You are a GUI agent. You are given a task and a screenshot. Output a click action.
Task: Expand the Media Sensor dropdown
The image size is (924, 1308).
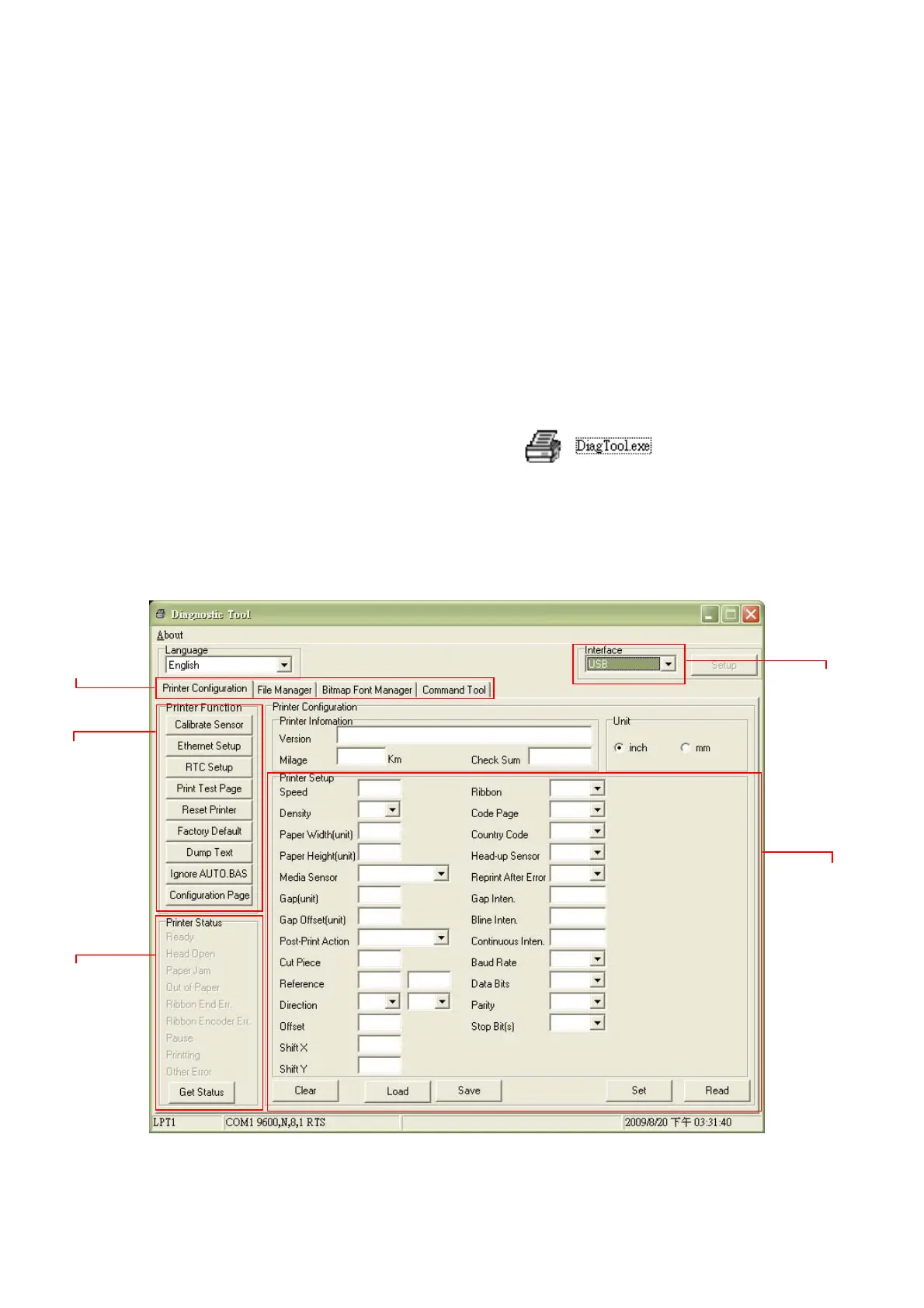click(441, 874)
